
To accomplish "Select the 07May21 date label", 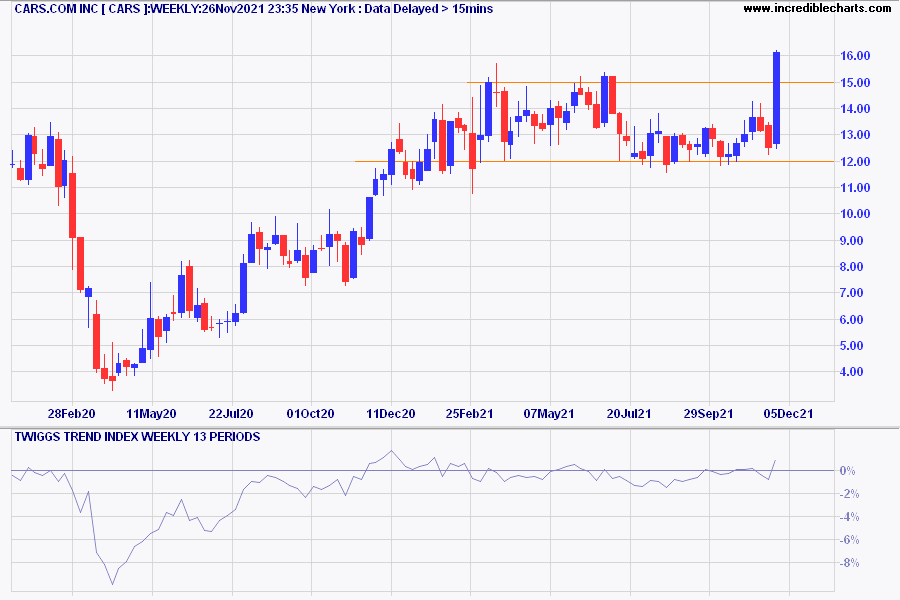I will (x=549, y=413).
